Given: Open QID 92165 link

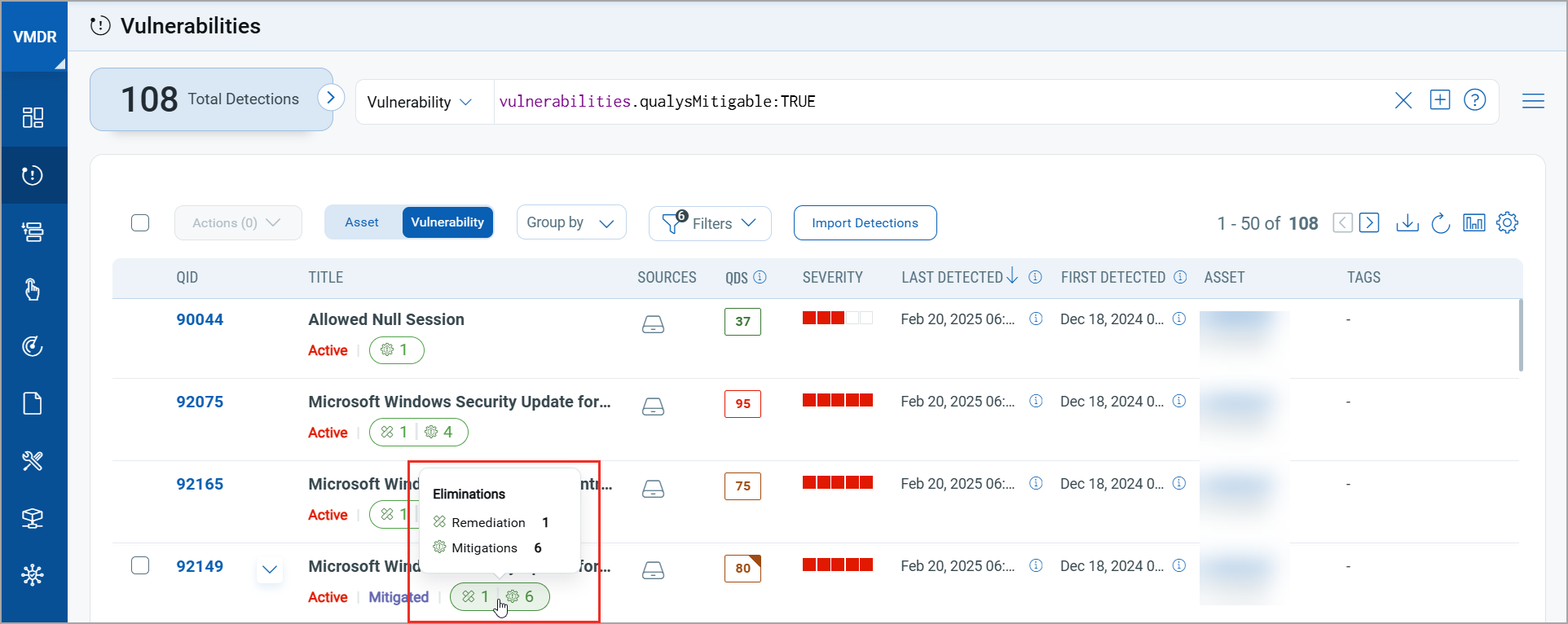Looking at the screenshot, I should (x=200, y=484).
